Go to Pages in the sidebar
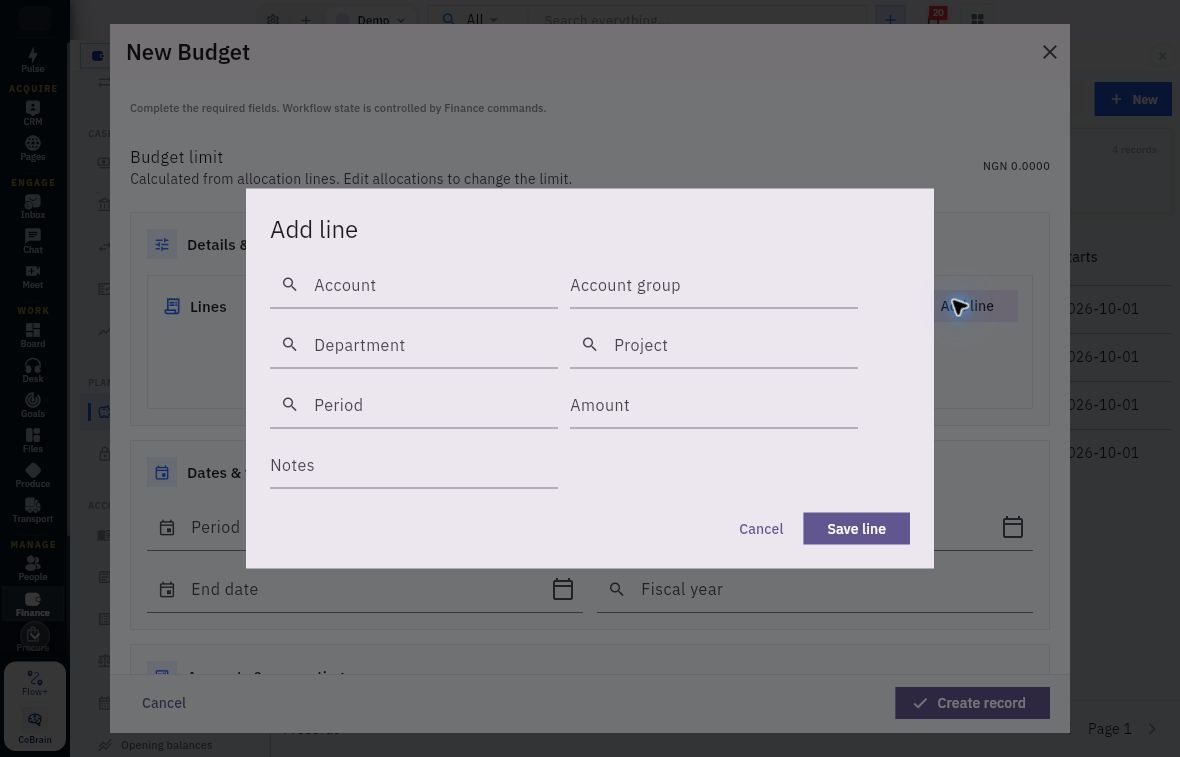1180x757 pixels. 32,148
